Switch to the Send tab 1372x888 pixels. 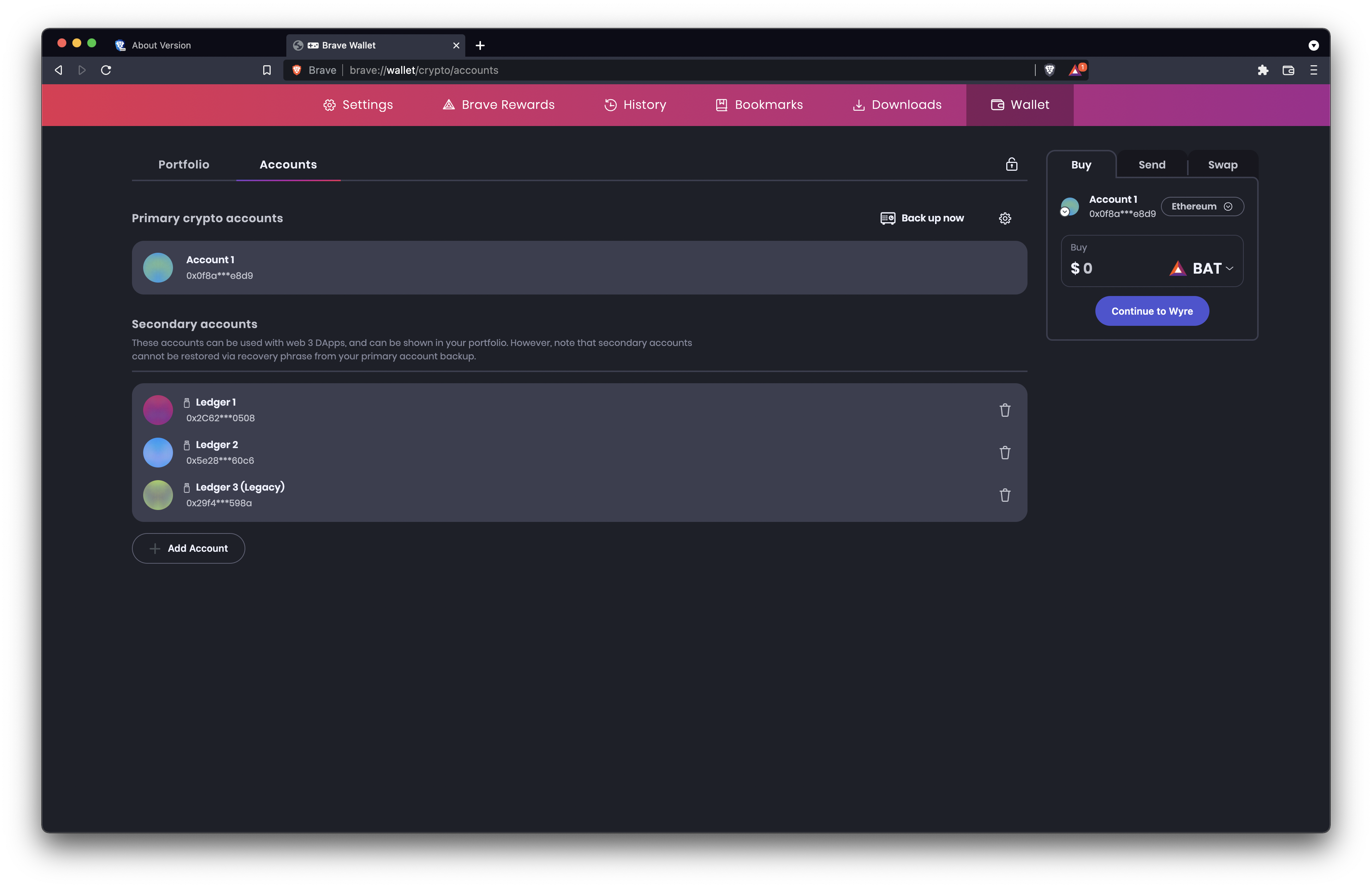(x=1152, y=165)
